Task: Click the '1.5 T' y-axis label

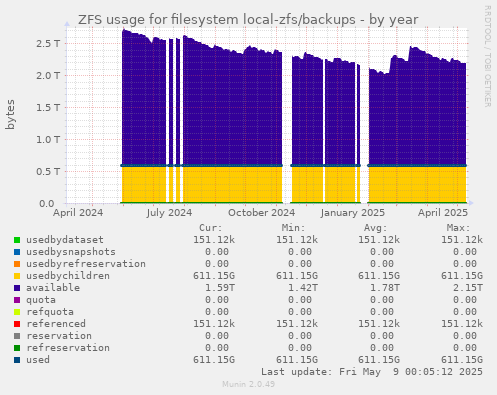Action: click(x=48, y=107)
